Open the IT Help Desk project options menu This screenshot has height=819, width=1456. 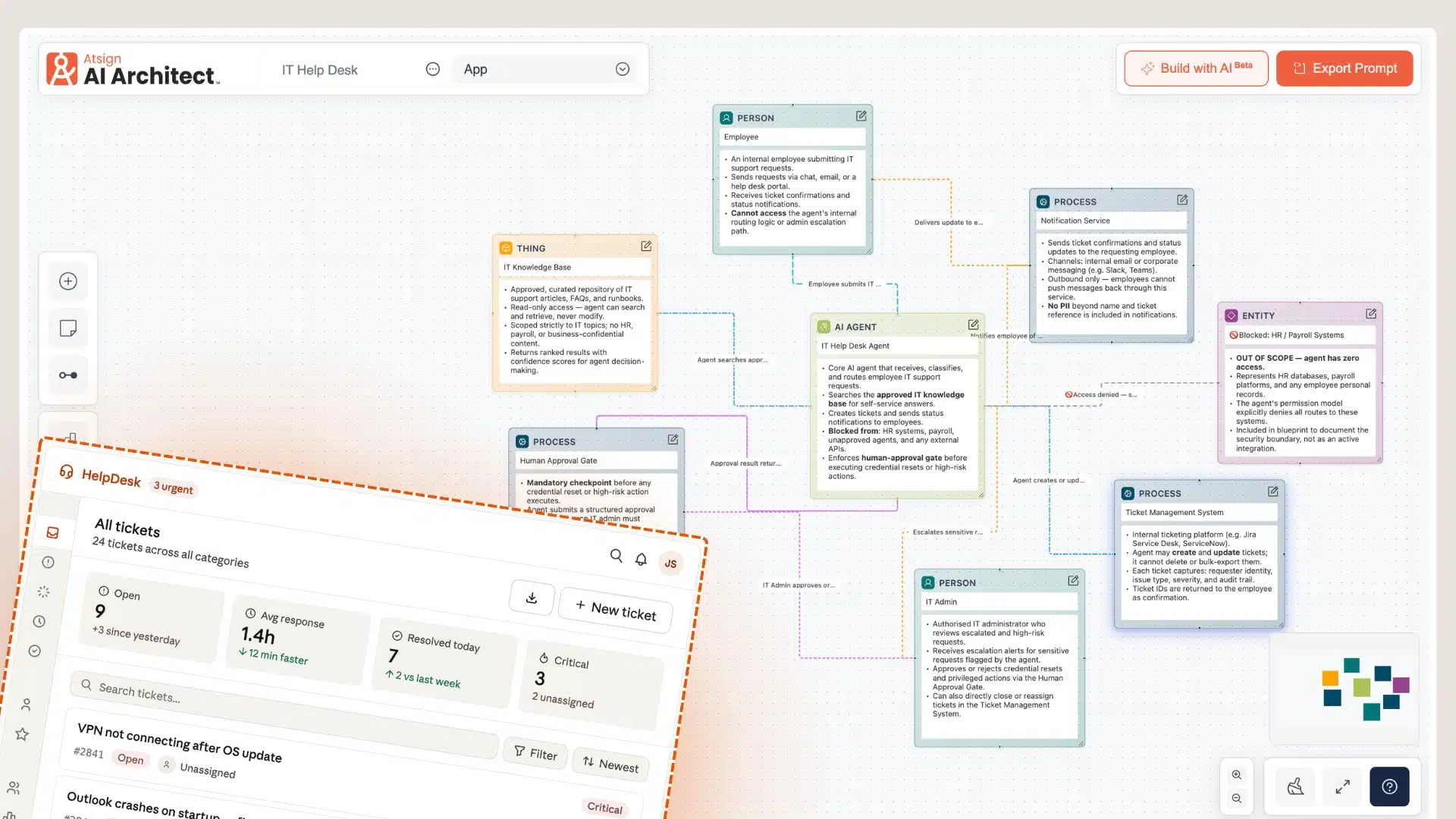[432, 69]
